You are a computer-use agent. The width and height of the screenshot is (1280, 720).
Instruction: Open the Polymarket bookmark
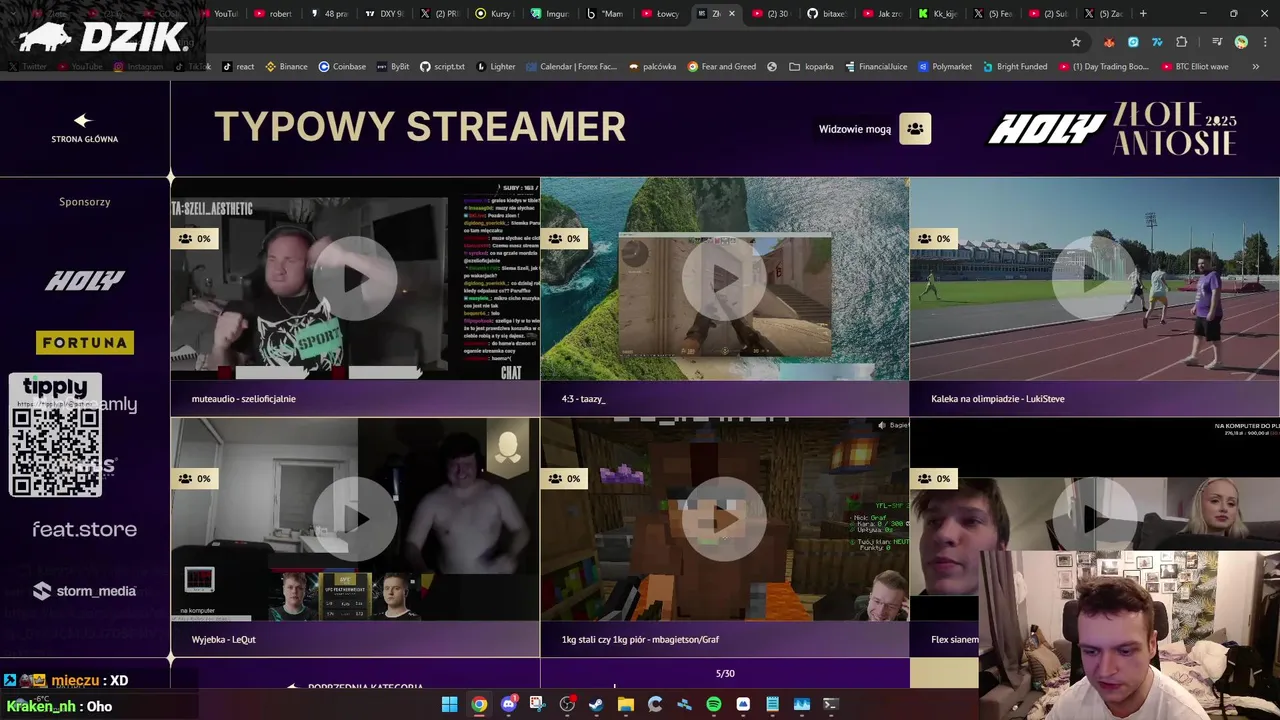pos(944,66)
